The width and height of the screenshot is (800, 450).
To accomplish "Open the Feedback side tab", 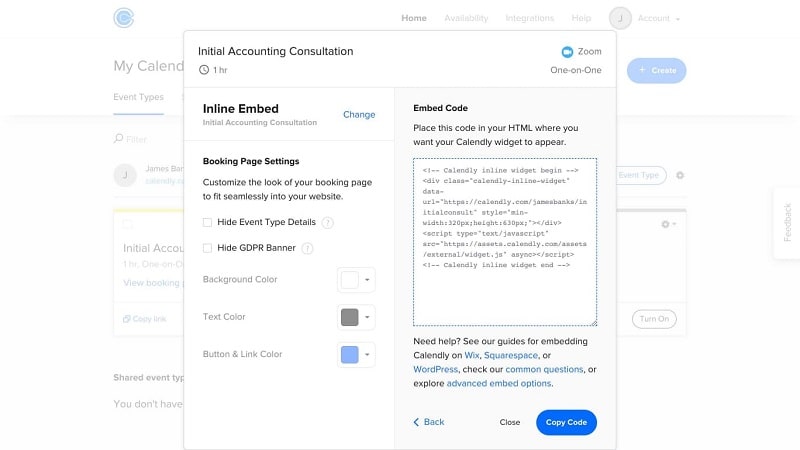I will pos(787,223).
